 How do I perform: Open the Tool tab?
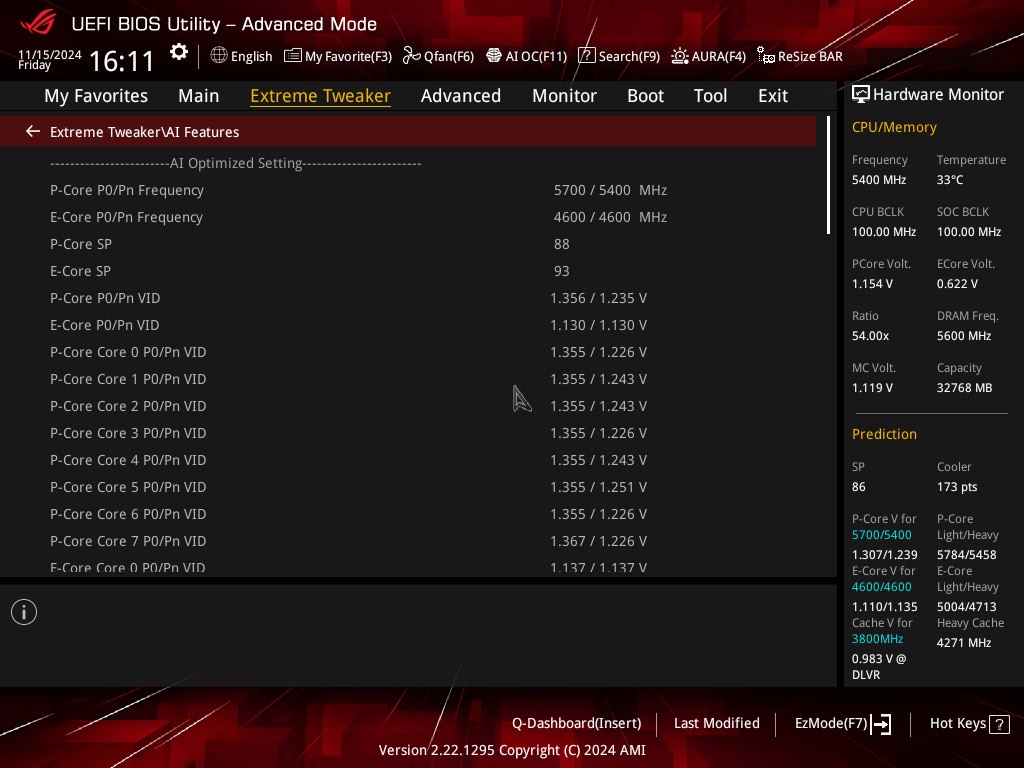pos(711,95)
